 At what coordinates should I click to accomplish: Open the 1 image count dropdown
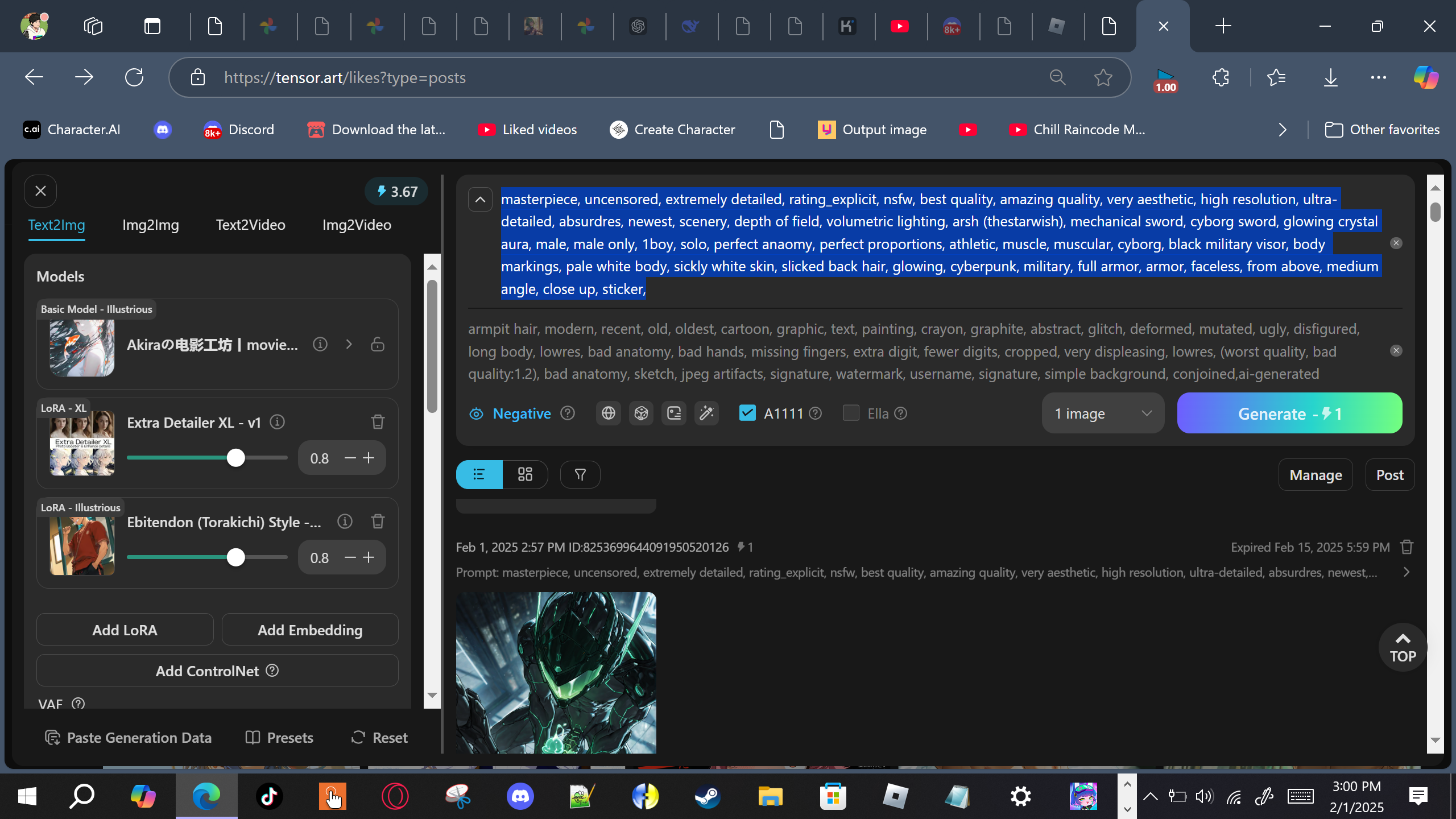[x=1102, y=413]
